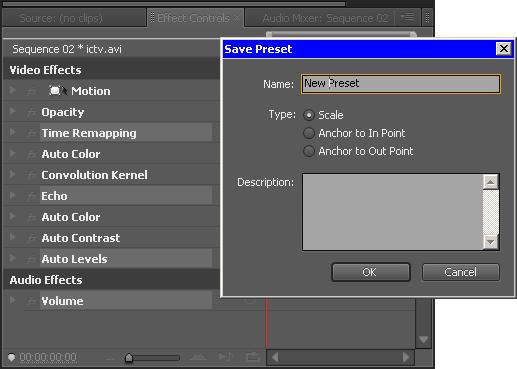Expand the Time Remapping effect
Image resolution: width=517 pixels, height=369 pixels.
point(13,132)
